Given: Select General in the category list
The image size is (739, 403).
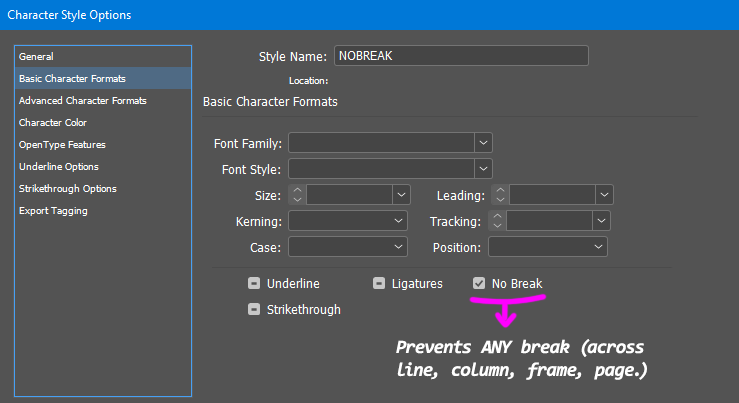Looking at the screenshot, I should click(37, 57).
